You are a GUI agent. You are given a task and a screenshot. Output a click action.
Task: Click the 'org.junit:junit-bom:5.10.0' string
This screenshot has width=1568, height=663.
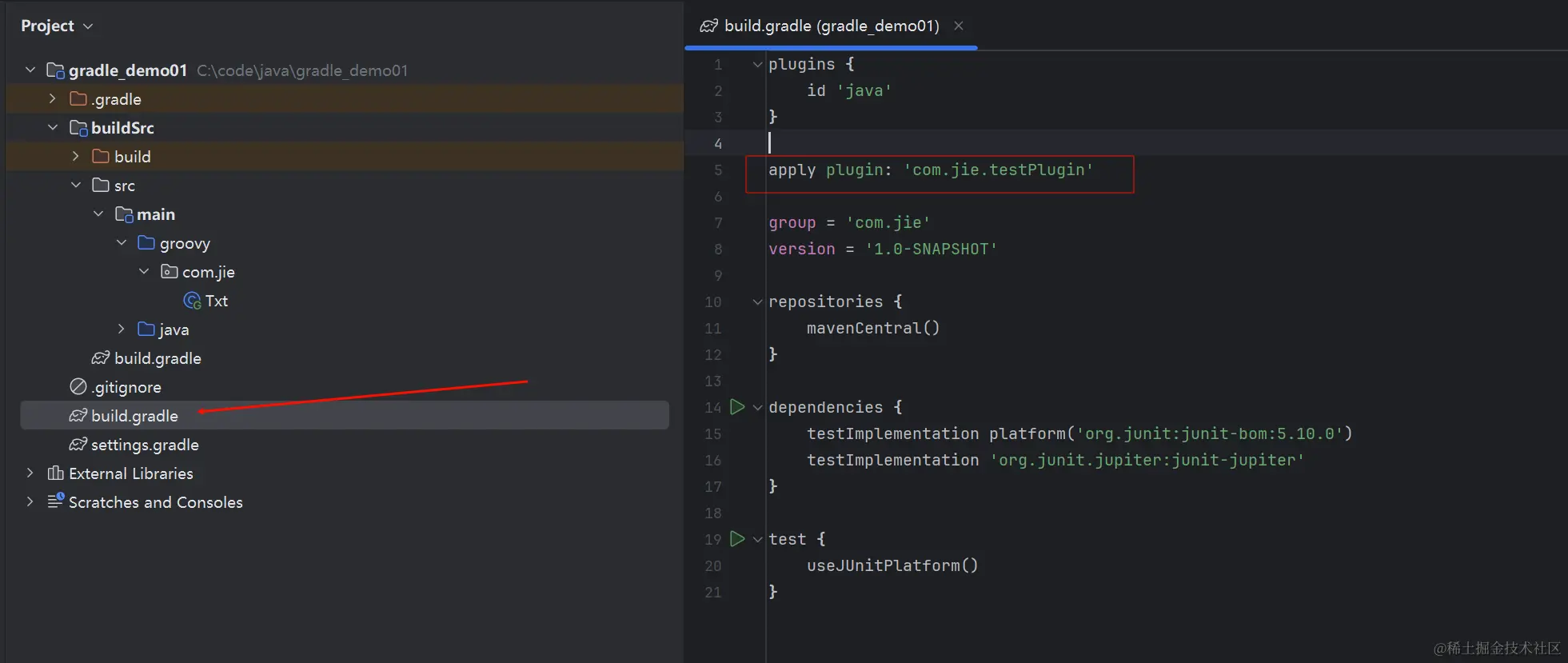point(1209,433)
